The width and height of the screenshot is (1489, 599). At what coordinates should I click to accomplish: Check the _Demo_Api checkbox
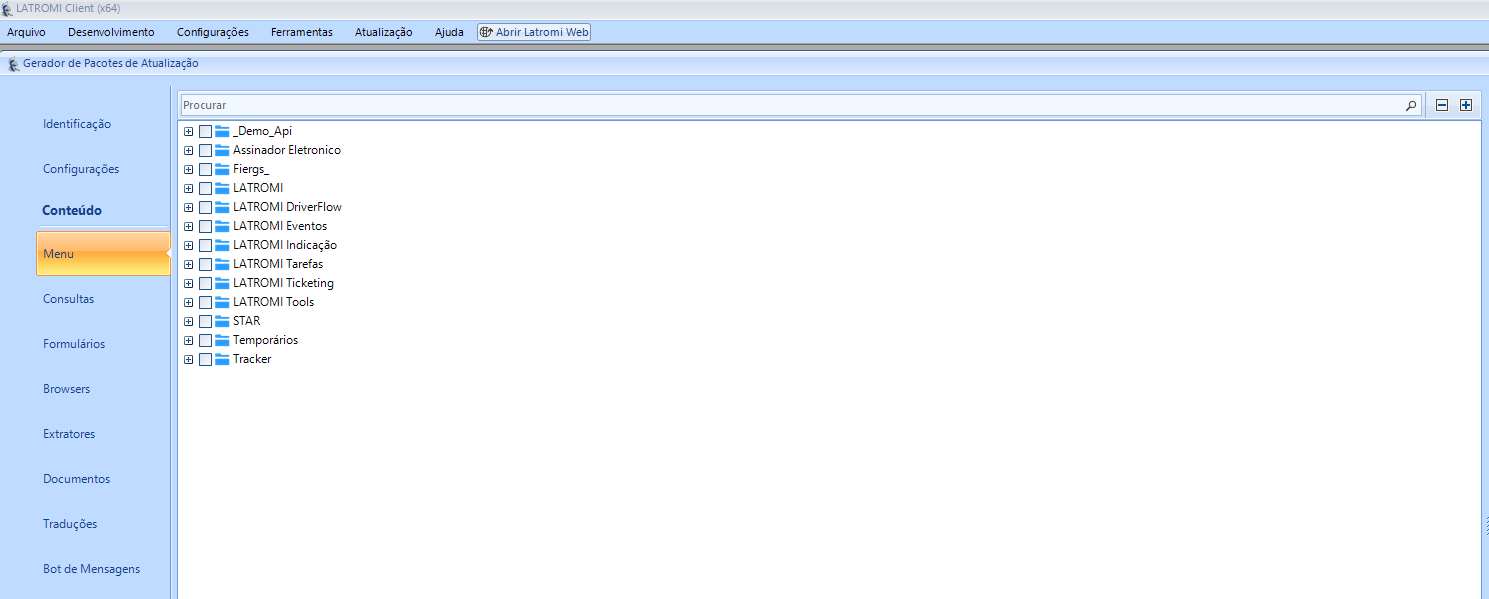pyautogui.click(x=205, y=131)
